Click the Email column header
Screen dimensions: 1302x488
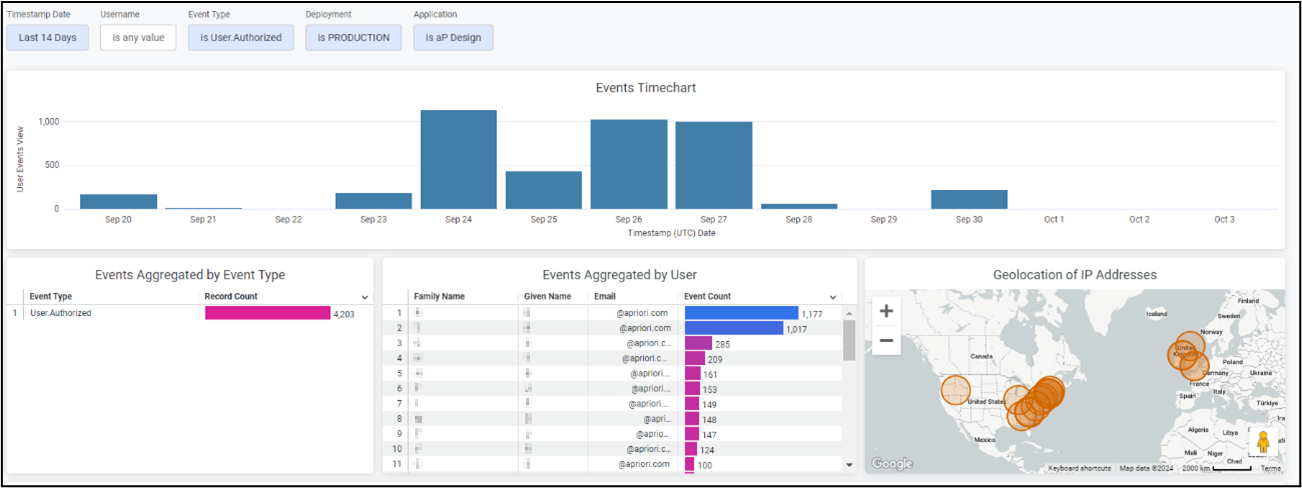coord(604,297)
